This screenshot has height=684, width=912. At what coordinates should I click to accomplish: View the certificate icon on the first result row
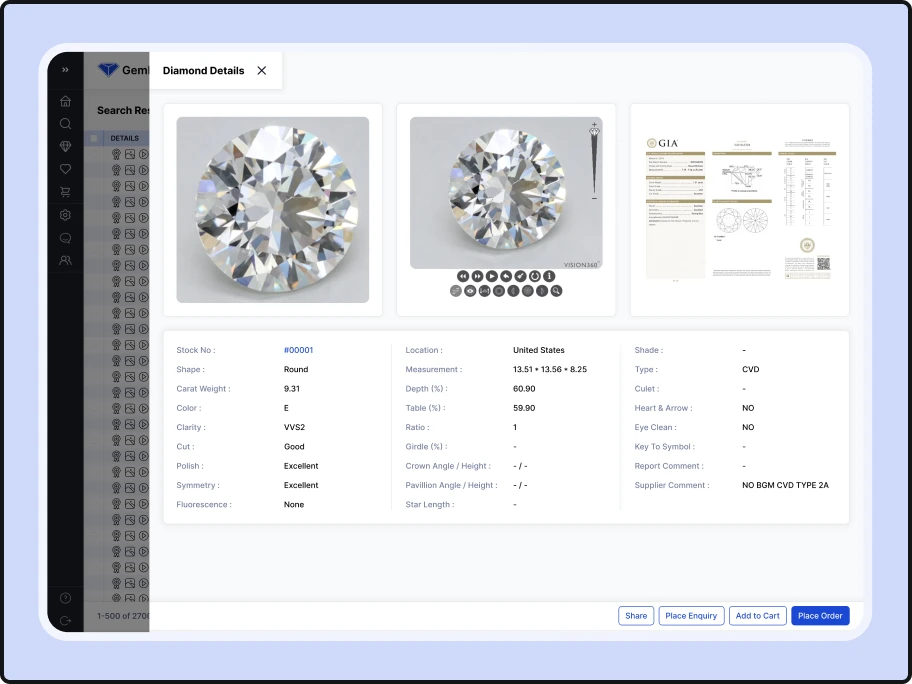click(116, 153)
